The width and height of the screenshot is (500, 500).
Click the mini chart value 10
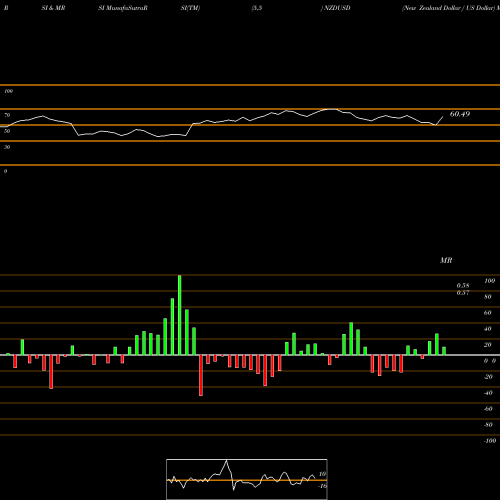[322, 474]
